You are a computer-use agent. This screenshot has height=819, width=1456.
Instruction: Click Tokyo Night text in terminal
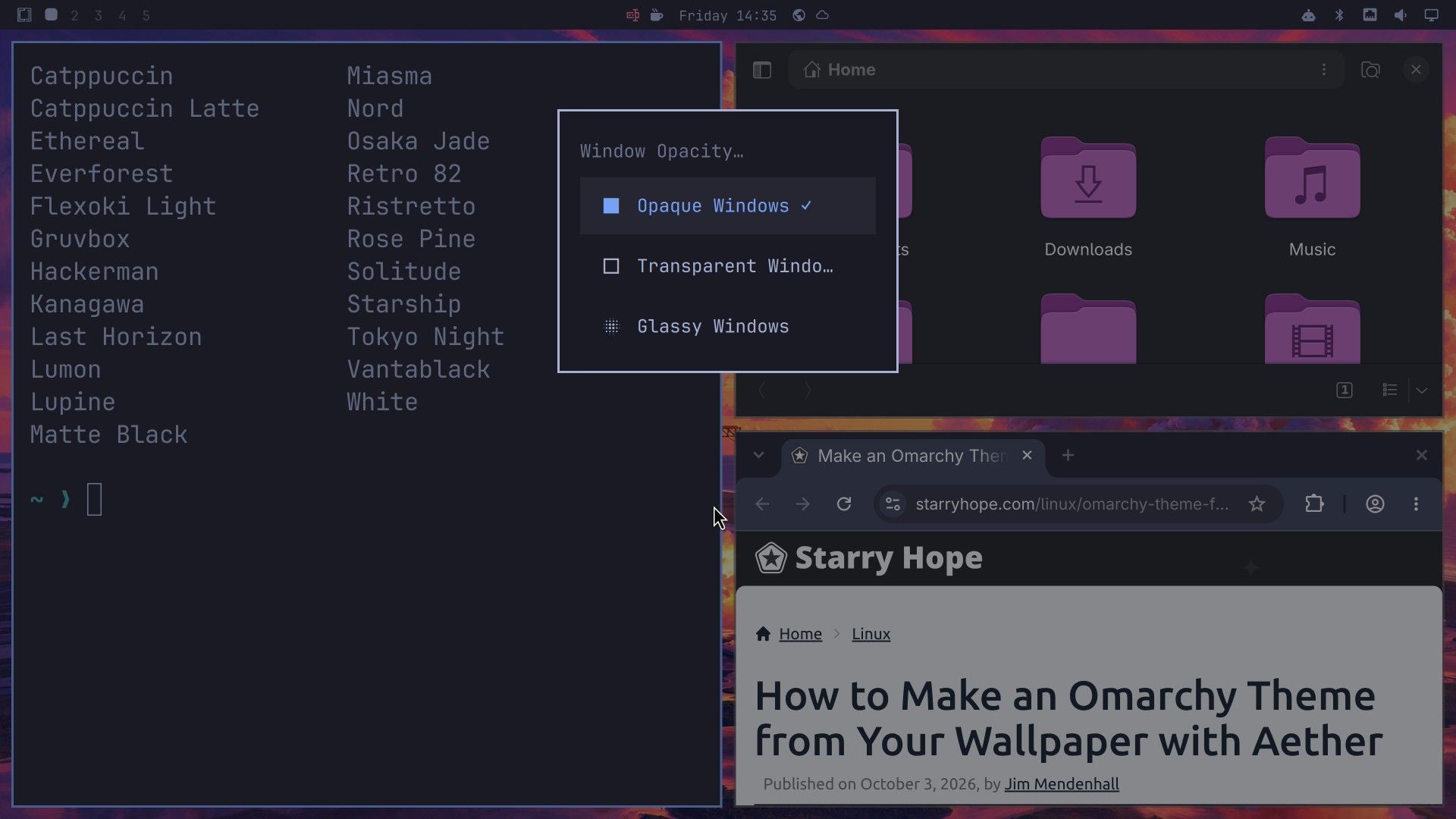(425, 337)
